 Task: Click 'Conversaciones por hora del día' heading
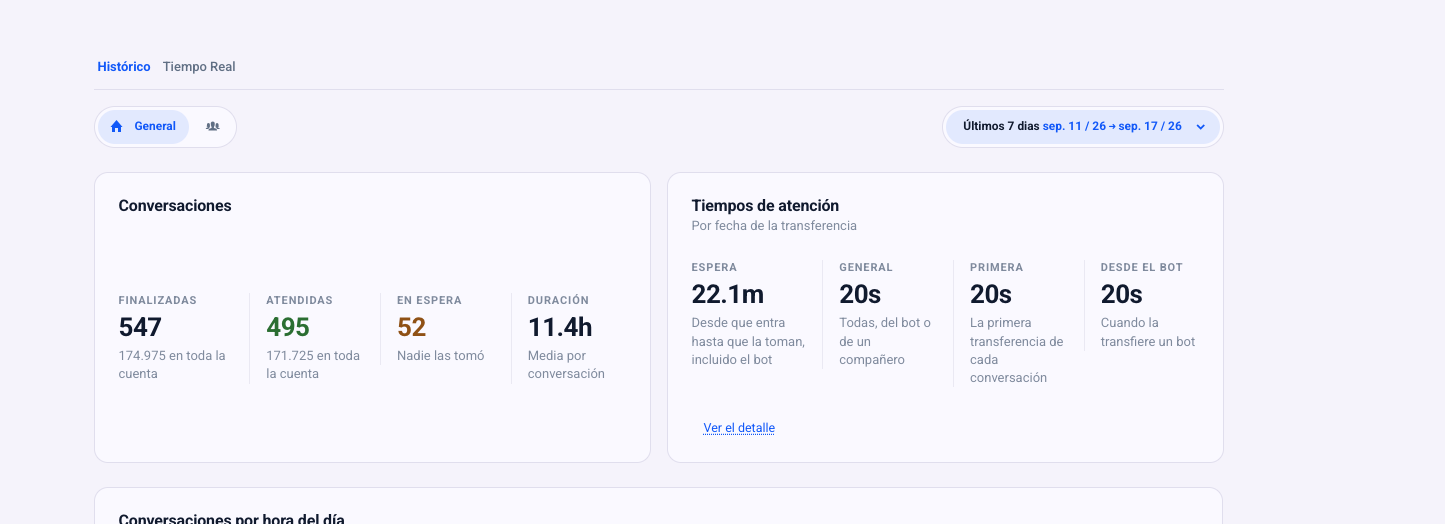click(x=231, y=518)
